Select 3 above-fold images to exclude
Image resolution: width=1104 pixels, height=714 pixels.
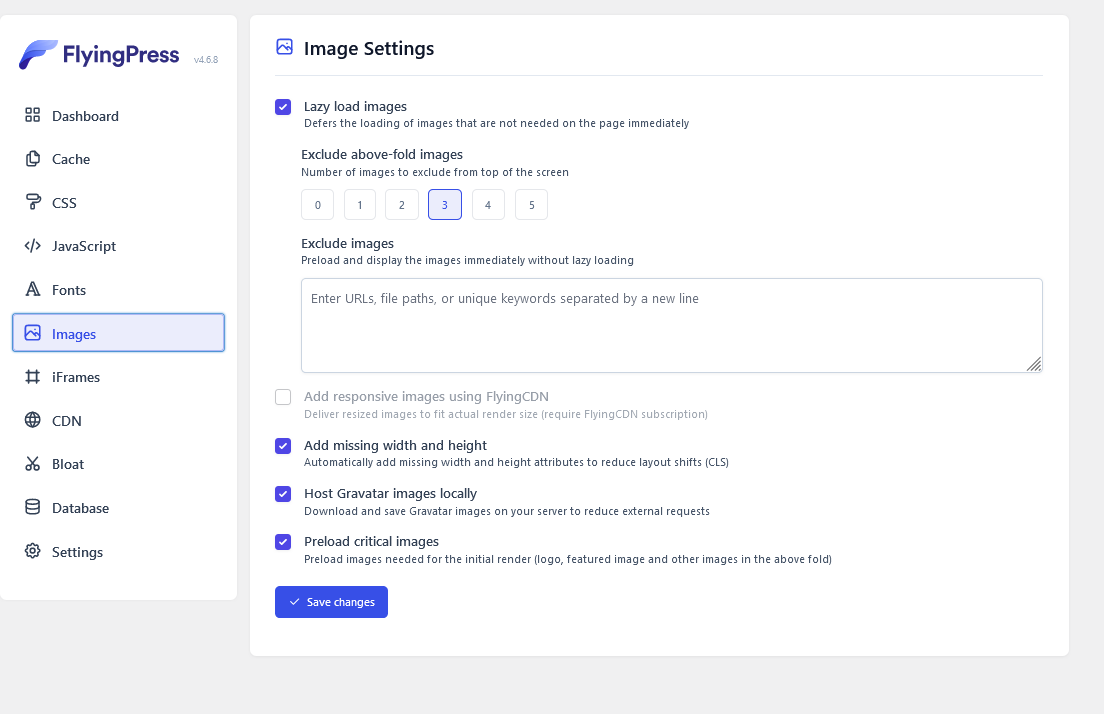pyautogui.click(x=445, y=205)
